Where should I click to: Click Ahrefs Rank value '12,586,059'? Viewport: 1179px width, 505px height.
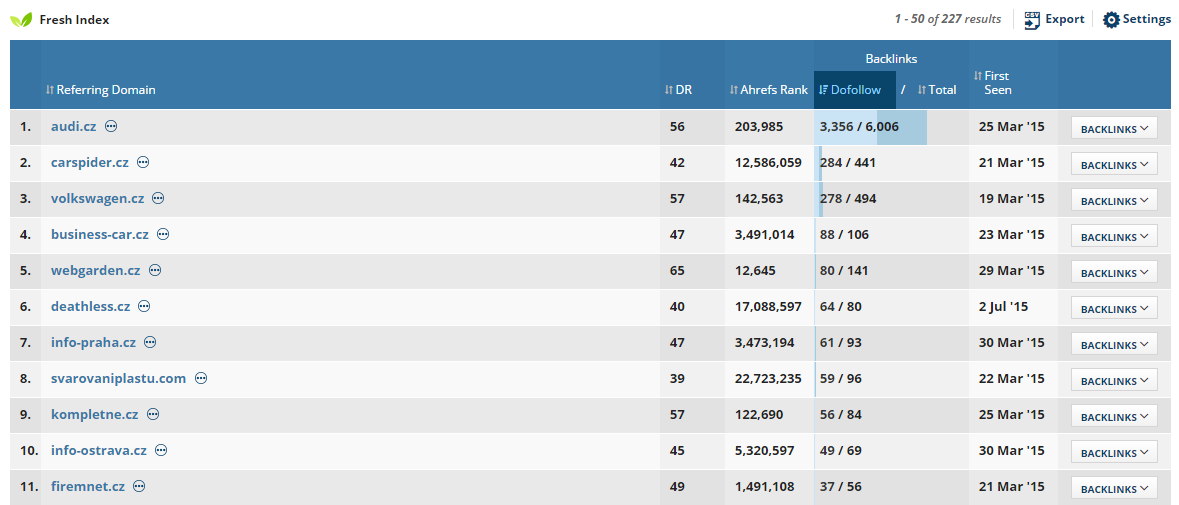tap(768, 163)
